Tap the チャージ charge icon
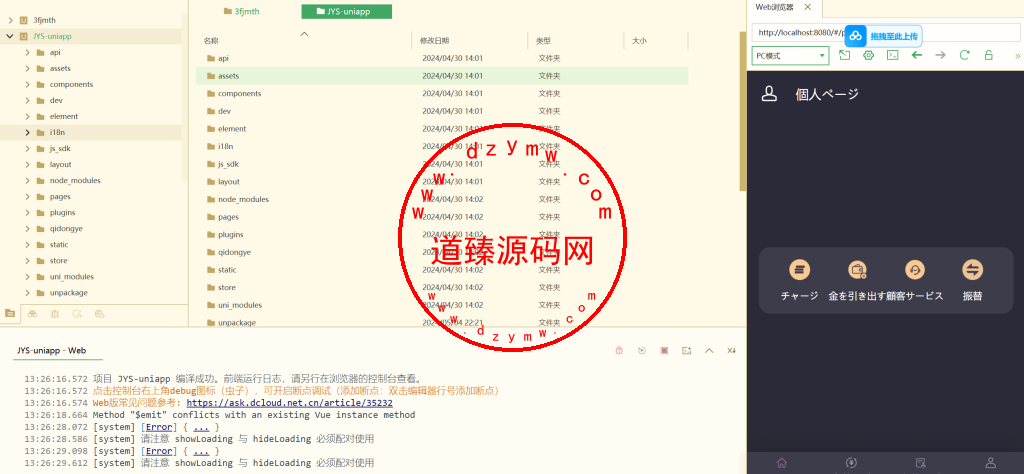 point(799,270)
